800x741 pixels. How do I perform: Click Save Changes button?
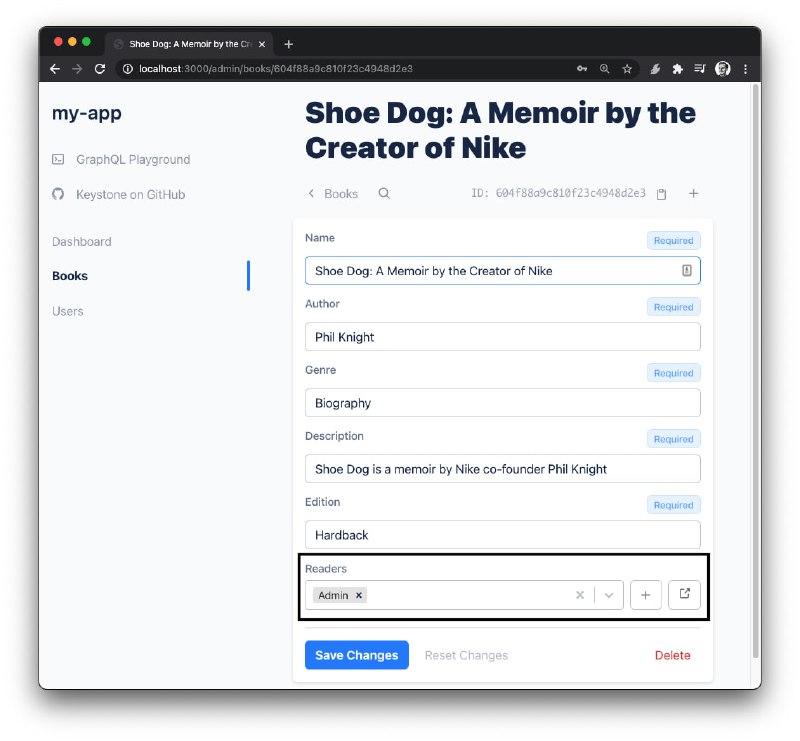pos(356,655)
